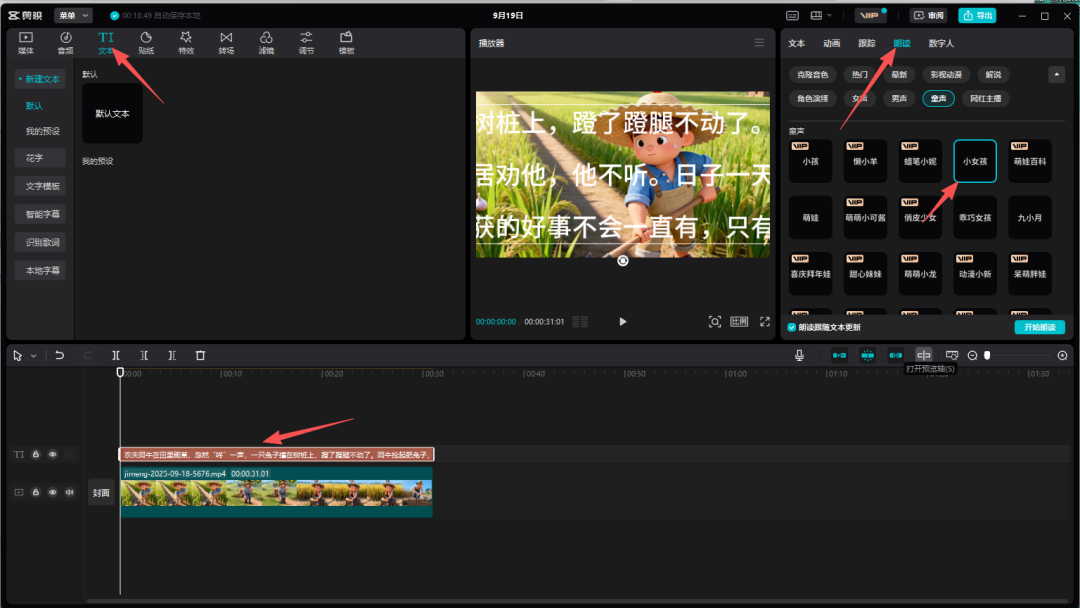Open the 滤镜 (Filters) panel
The width and height of the screenshot is (1080, 608).
266,43
